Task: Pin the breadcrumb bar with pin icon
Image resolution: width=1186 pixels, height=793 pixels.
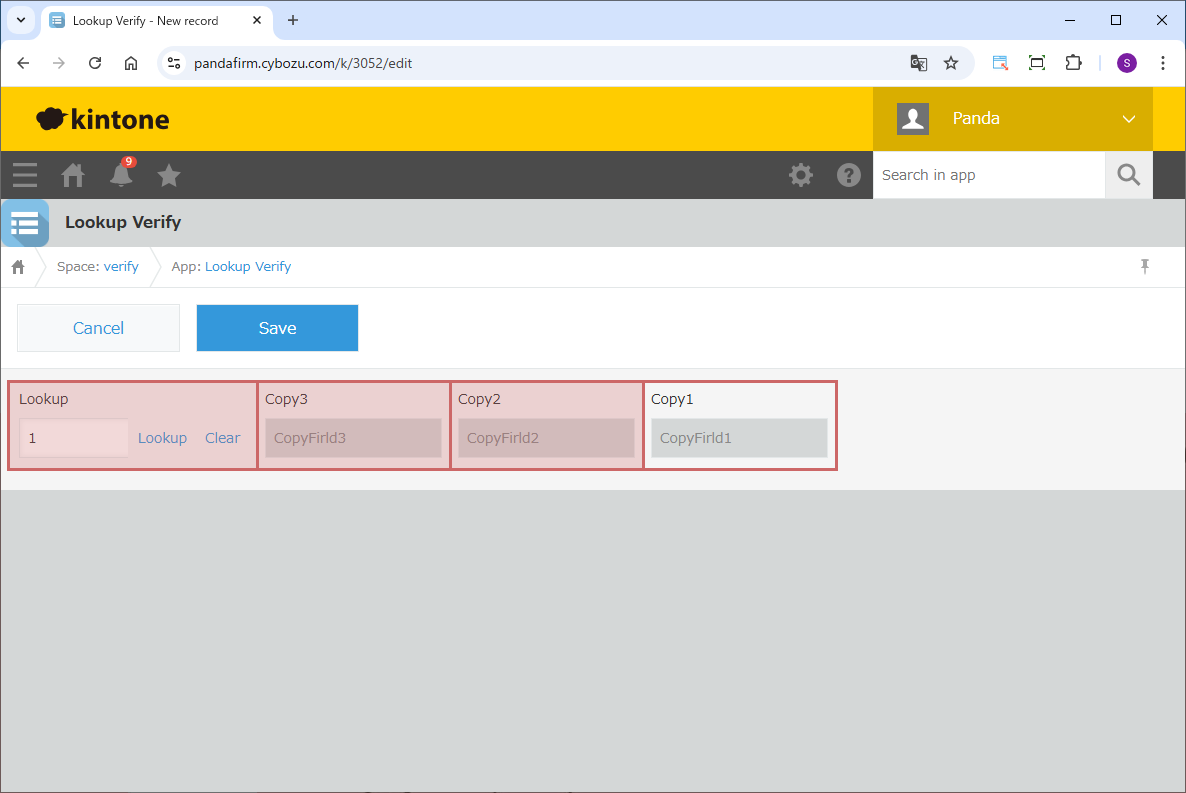Action: [x=1145, y=266]
